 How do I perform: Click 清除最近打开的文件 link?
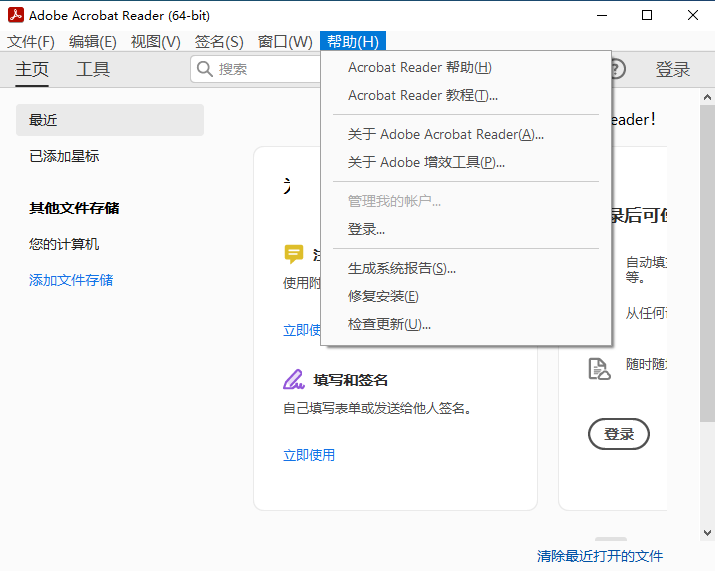(x=600, y=556)
